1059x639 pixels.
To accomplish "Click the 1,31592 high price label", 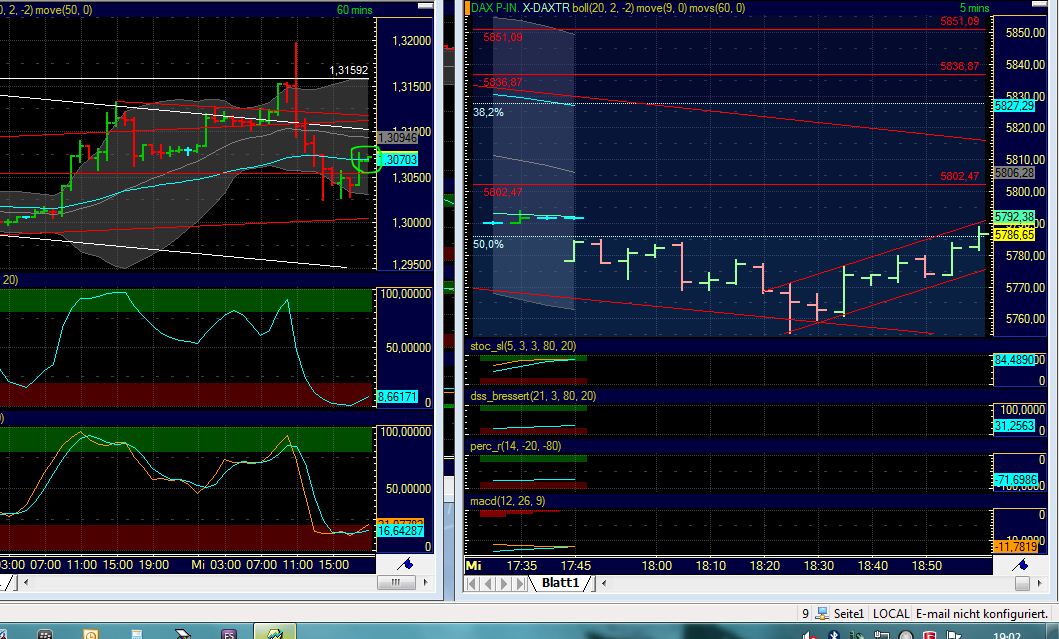I will [x=348, y=70].
